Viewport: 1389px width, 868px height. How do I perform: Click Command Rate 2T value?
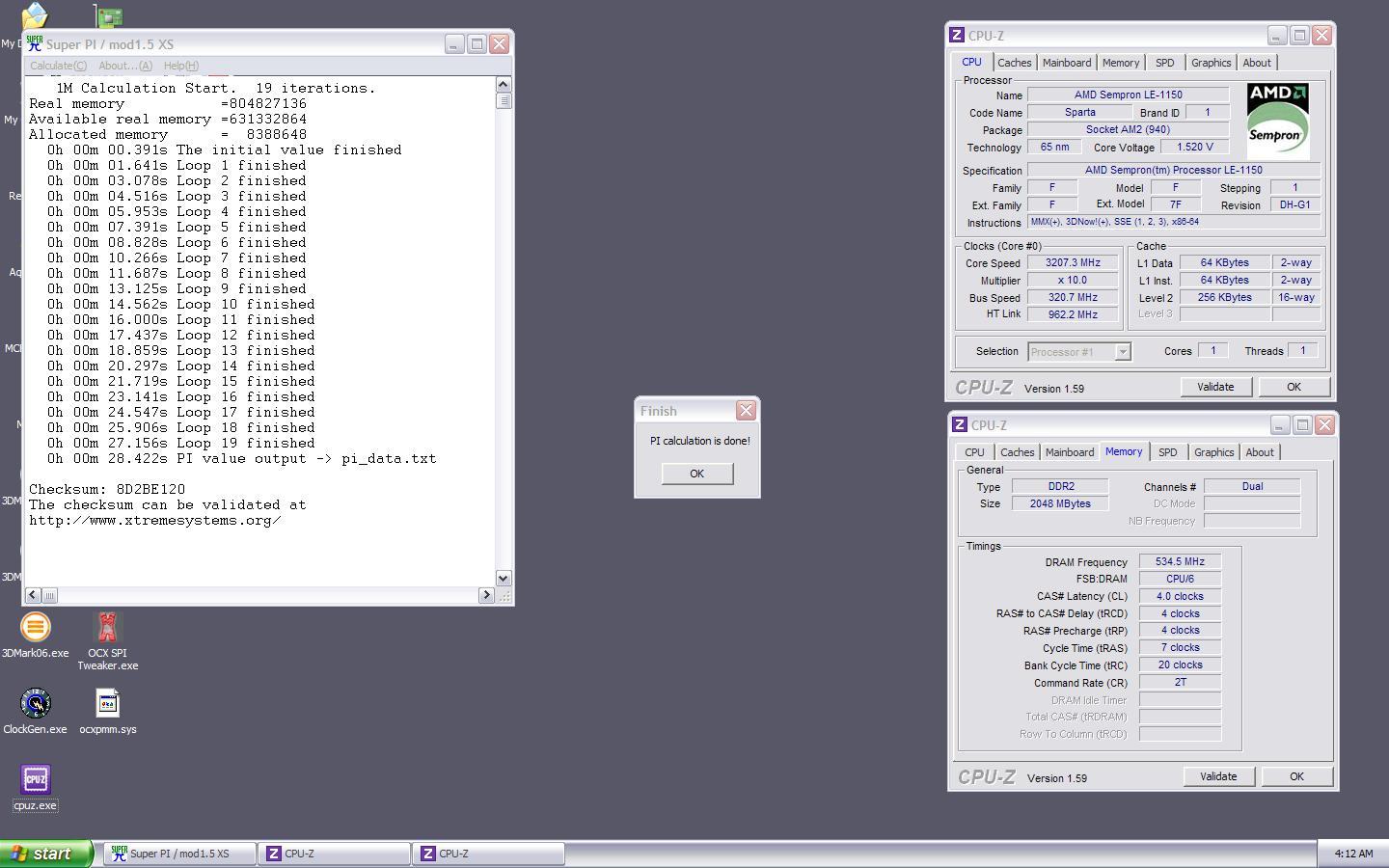pyautogui.click(x=1180, y=682)
